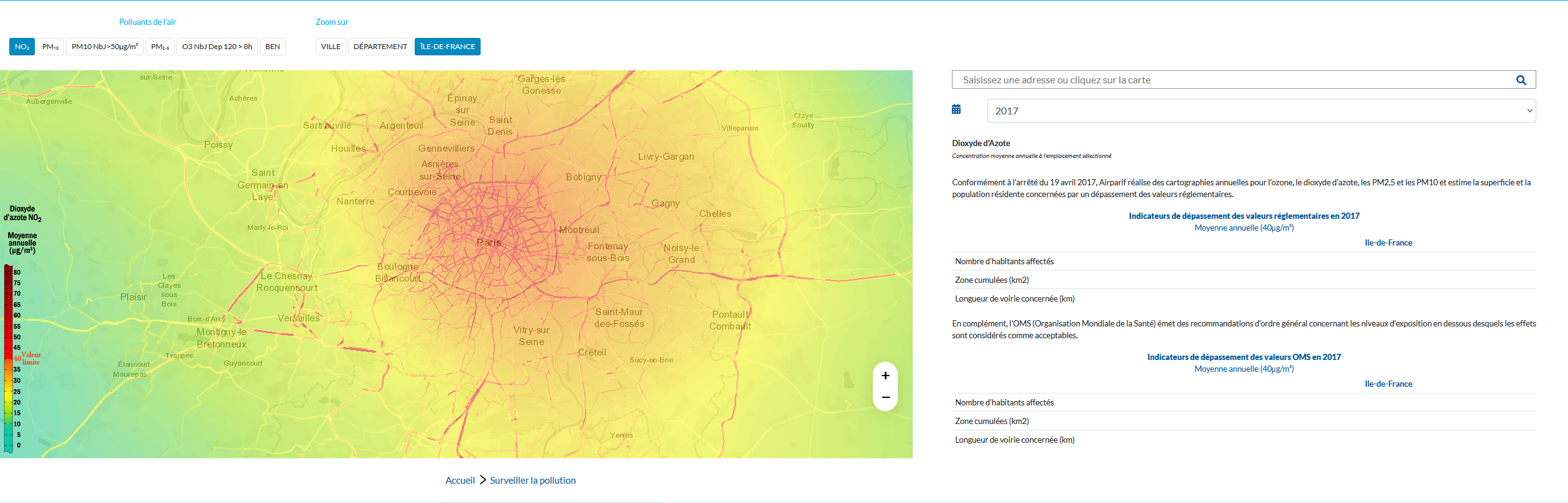Image resolution: width=1568 pixels, height=503 pixels.
Task: Choose PM10 NbJ>50µg/m³ indicator
Action: tap(104, 47)
